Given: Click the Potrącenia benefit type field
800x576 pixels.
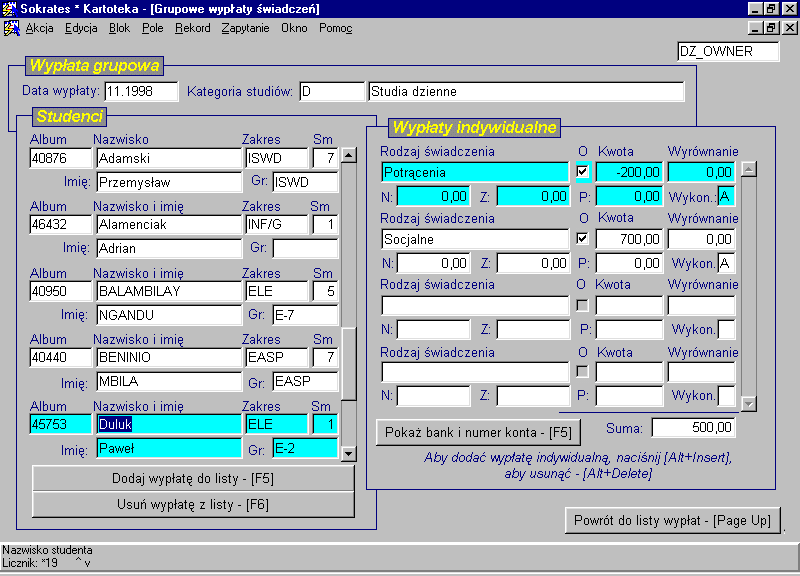Looking at the screenshot, I should pyautogui.click(x=475, y=172).
